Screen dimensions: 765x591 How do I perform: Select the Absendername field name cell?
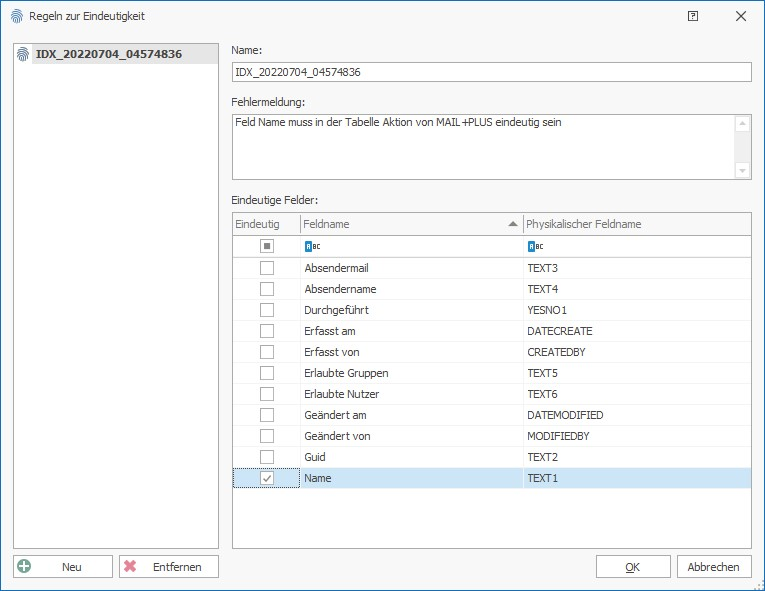coord(412,289)
